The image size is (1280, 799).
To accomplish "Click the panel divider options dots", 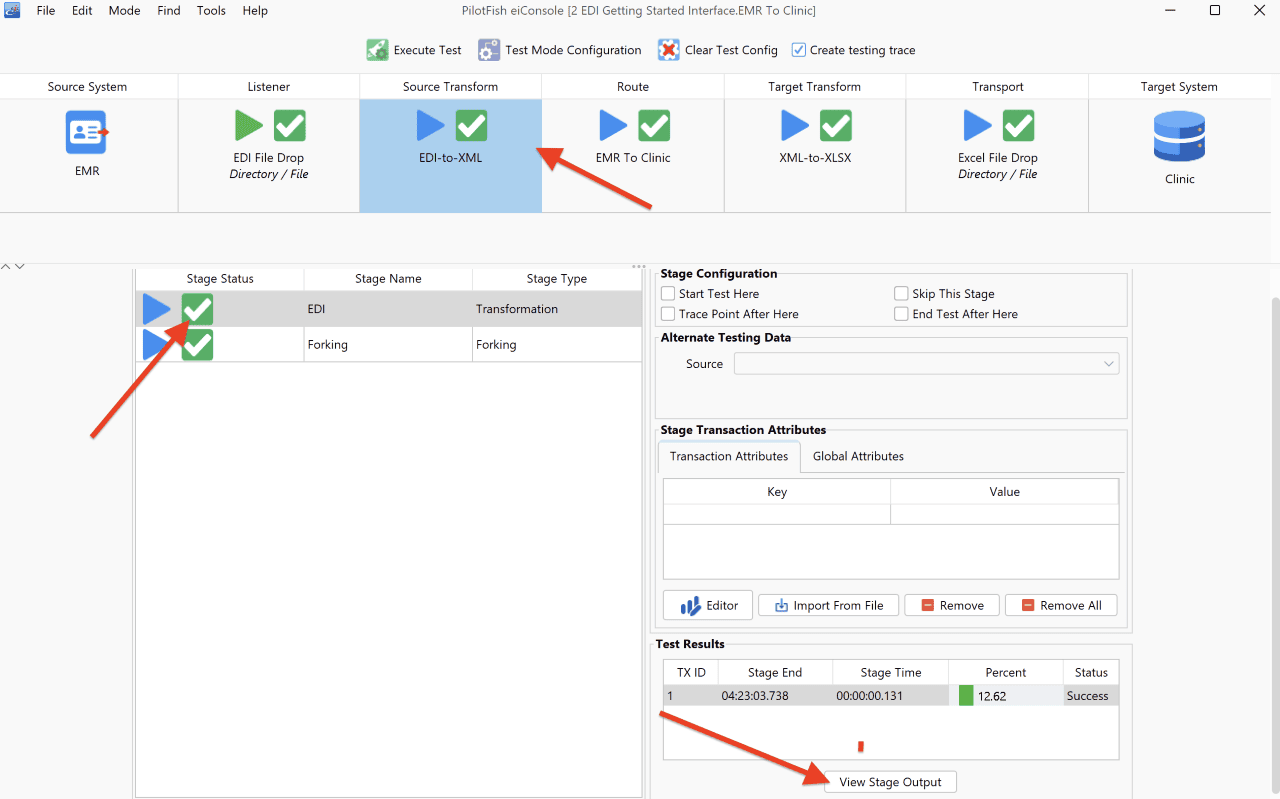I will (x=640, y=266).
